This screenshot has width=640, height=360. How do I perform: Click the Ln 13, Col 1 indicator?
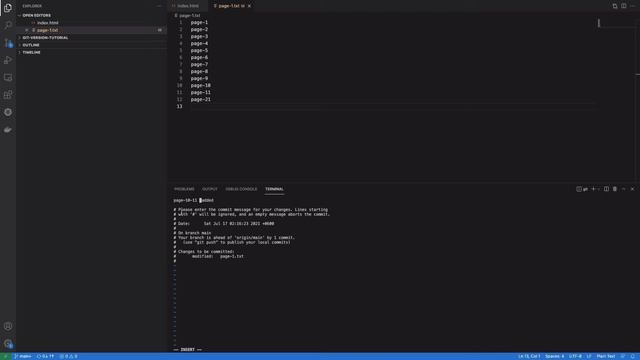529,356
